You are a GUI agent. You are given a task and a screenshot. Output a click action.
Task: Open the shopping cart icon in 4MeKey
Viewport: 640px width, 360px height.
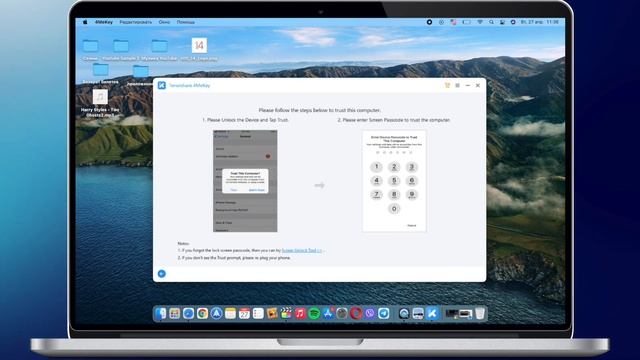pyautogui.click(x=447, y=85)
